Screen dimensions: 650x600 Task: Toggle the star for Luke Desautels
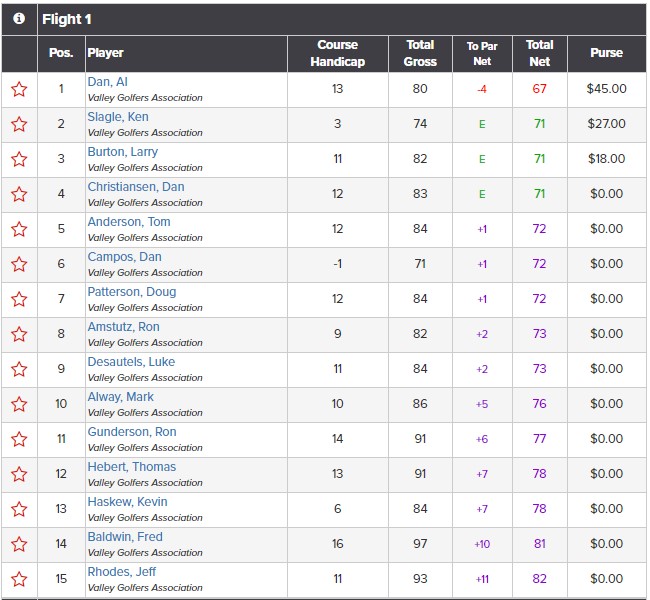pos(19,369)
